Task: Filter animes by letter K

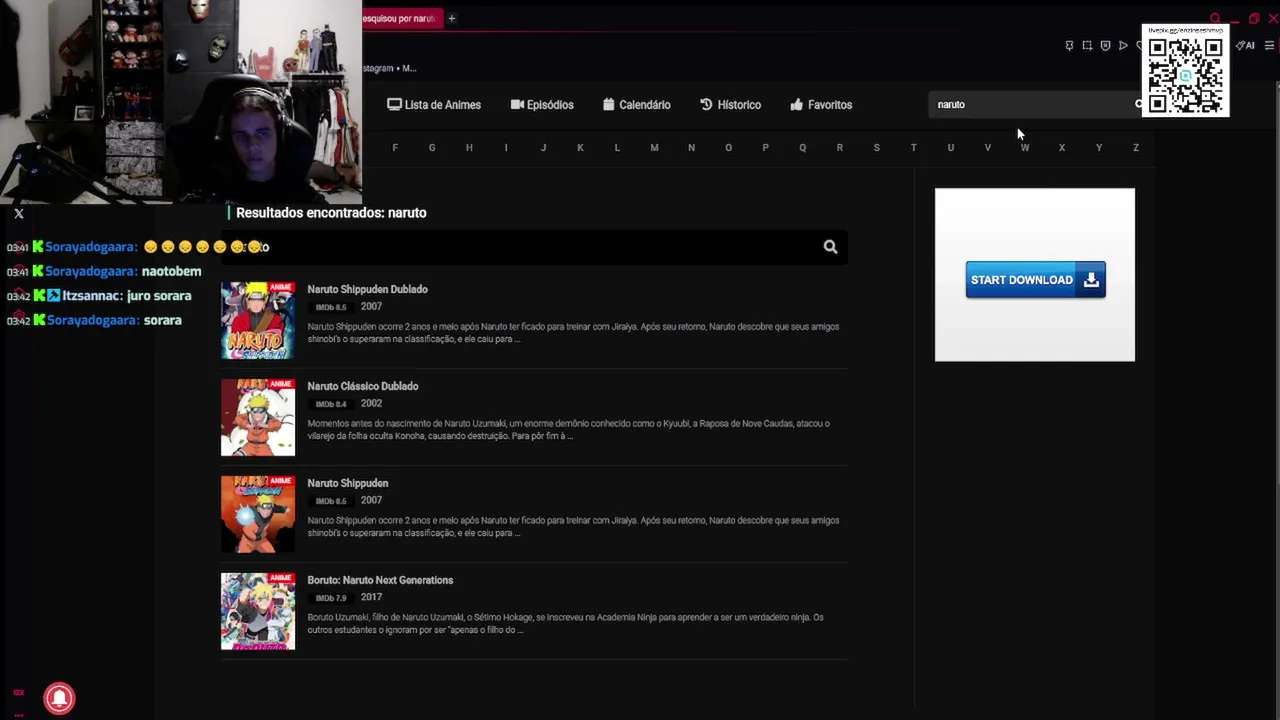Action: pos(580,148)
